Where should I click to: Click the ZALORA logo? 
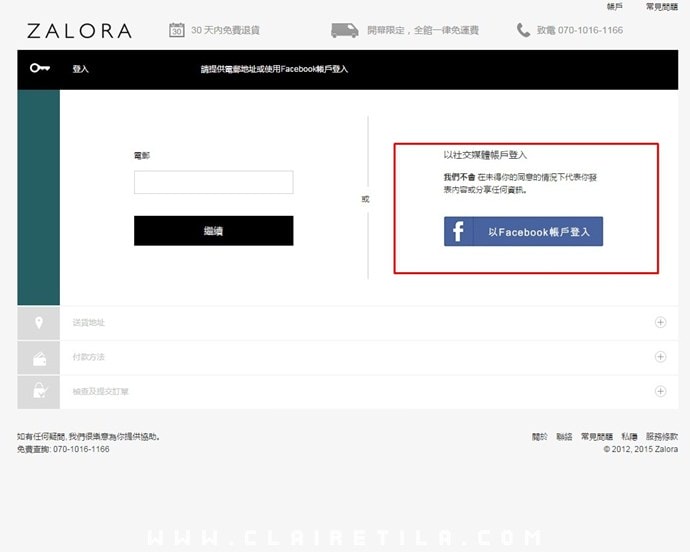click(x=80, y=31)
